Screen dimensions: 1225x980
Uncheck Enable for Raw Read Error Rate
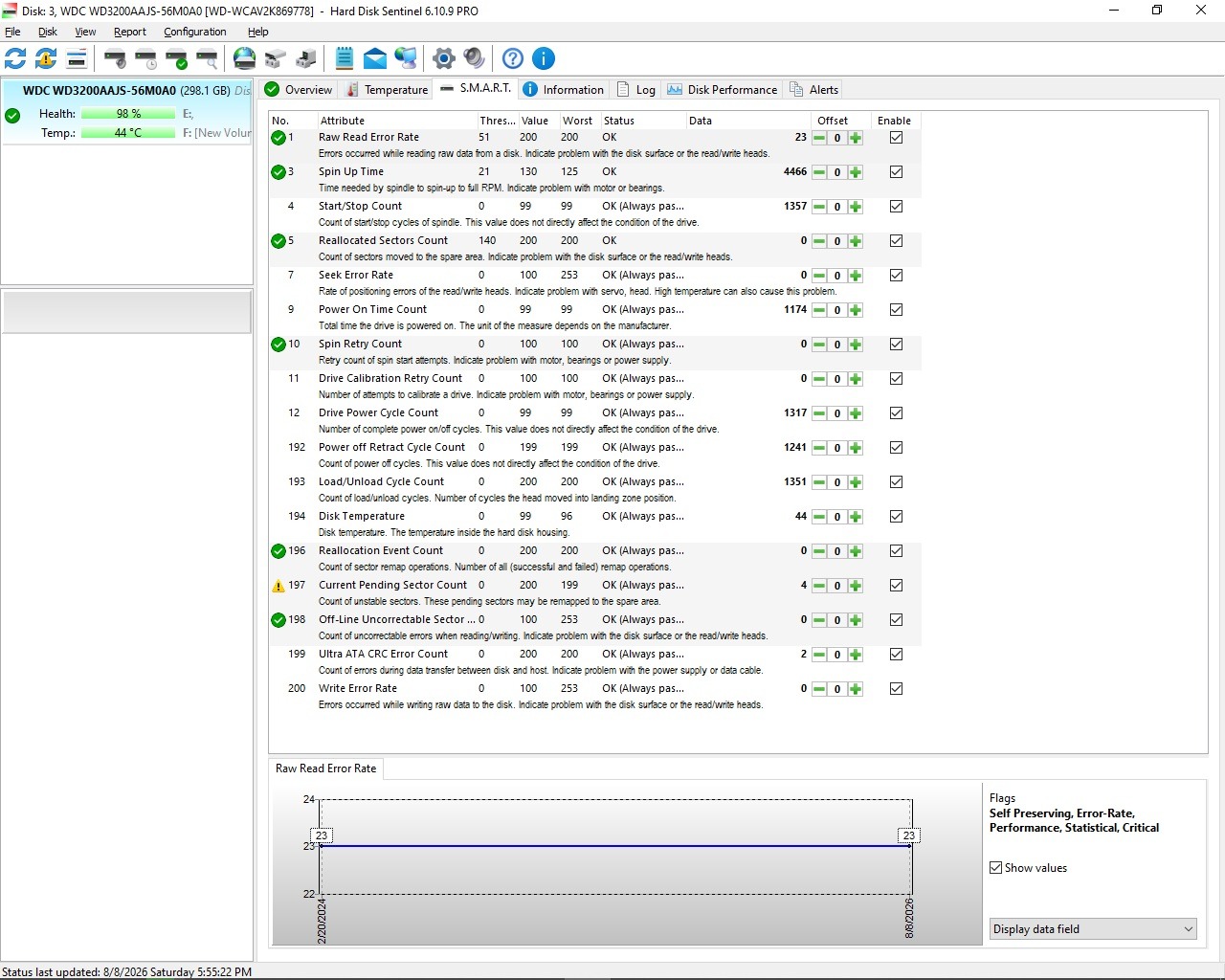896,138
